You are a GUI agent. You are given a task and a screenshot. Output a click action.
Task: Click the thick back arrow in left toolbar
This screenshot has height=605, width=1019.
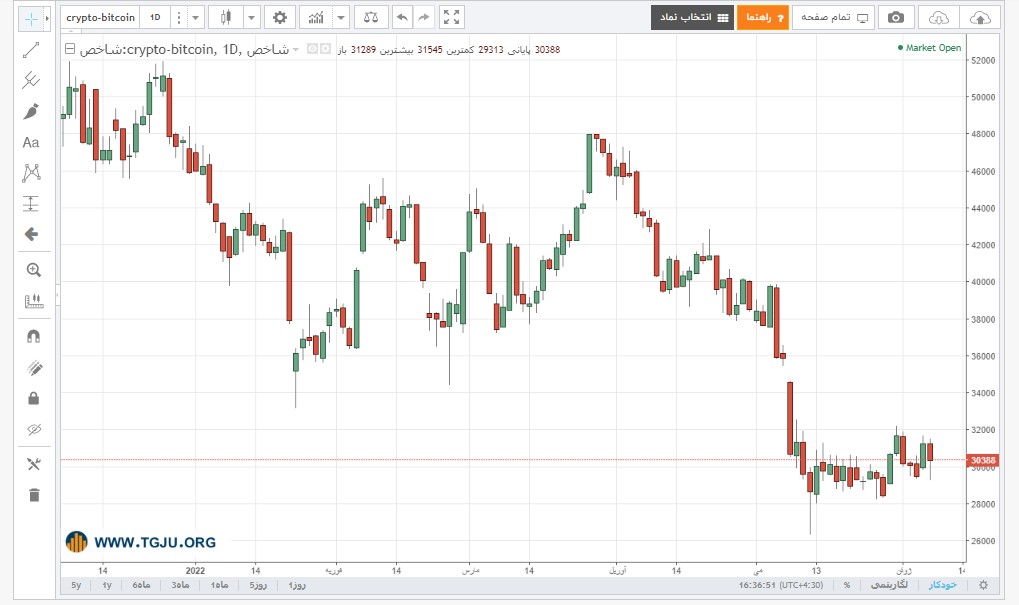31,234
